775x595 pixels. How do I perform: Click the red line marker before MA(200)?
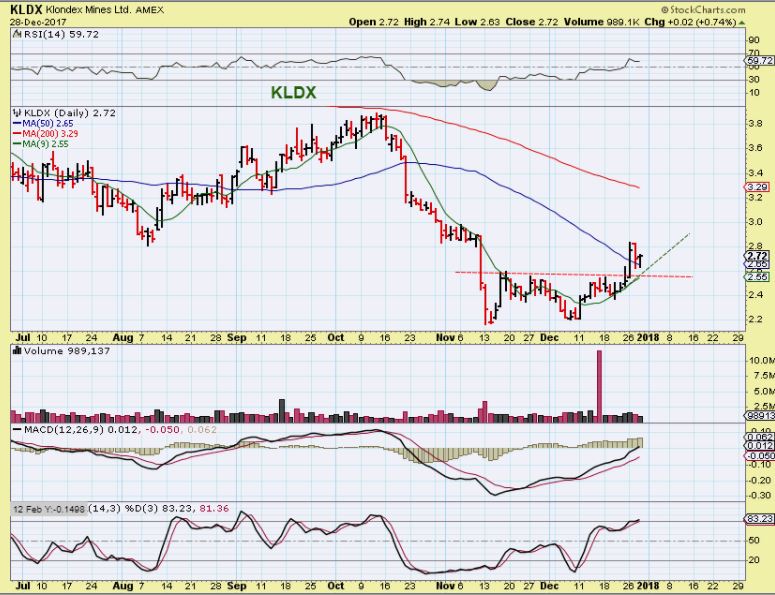click(x=17, y=134)
